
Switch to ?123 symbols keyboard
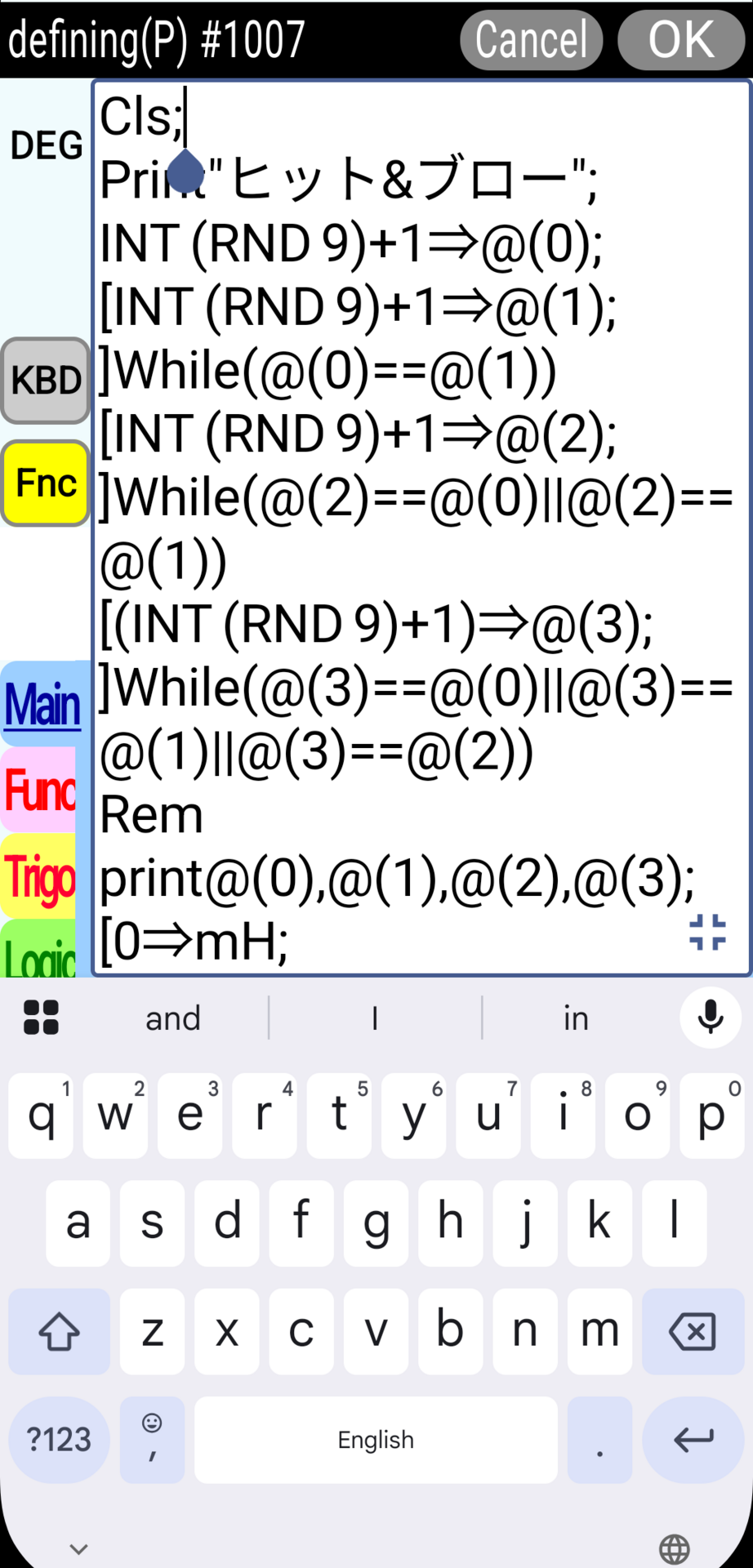59,1439
